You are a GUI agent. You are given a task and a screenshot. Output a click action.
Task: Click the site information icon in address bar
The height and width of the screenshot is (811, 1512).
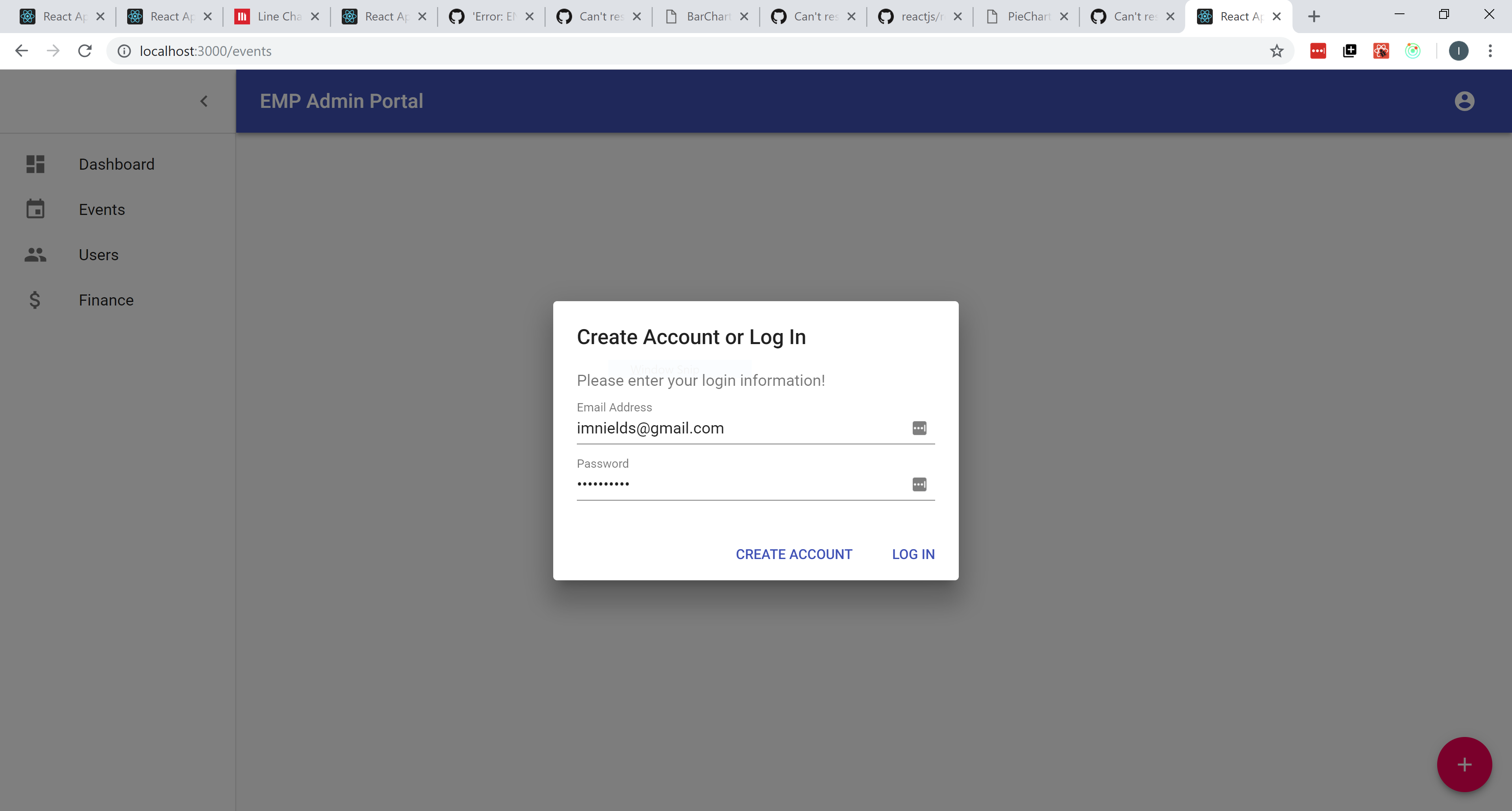[124, 51]
